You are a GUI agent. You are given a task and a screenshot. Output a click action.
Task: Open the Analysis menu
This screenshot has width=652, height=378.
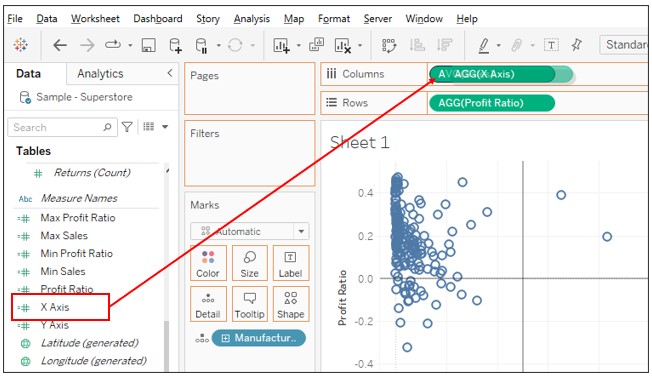click(x=252, y=19)
